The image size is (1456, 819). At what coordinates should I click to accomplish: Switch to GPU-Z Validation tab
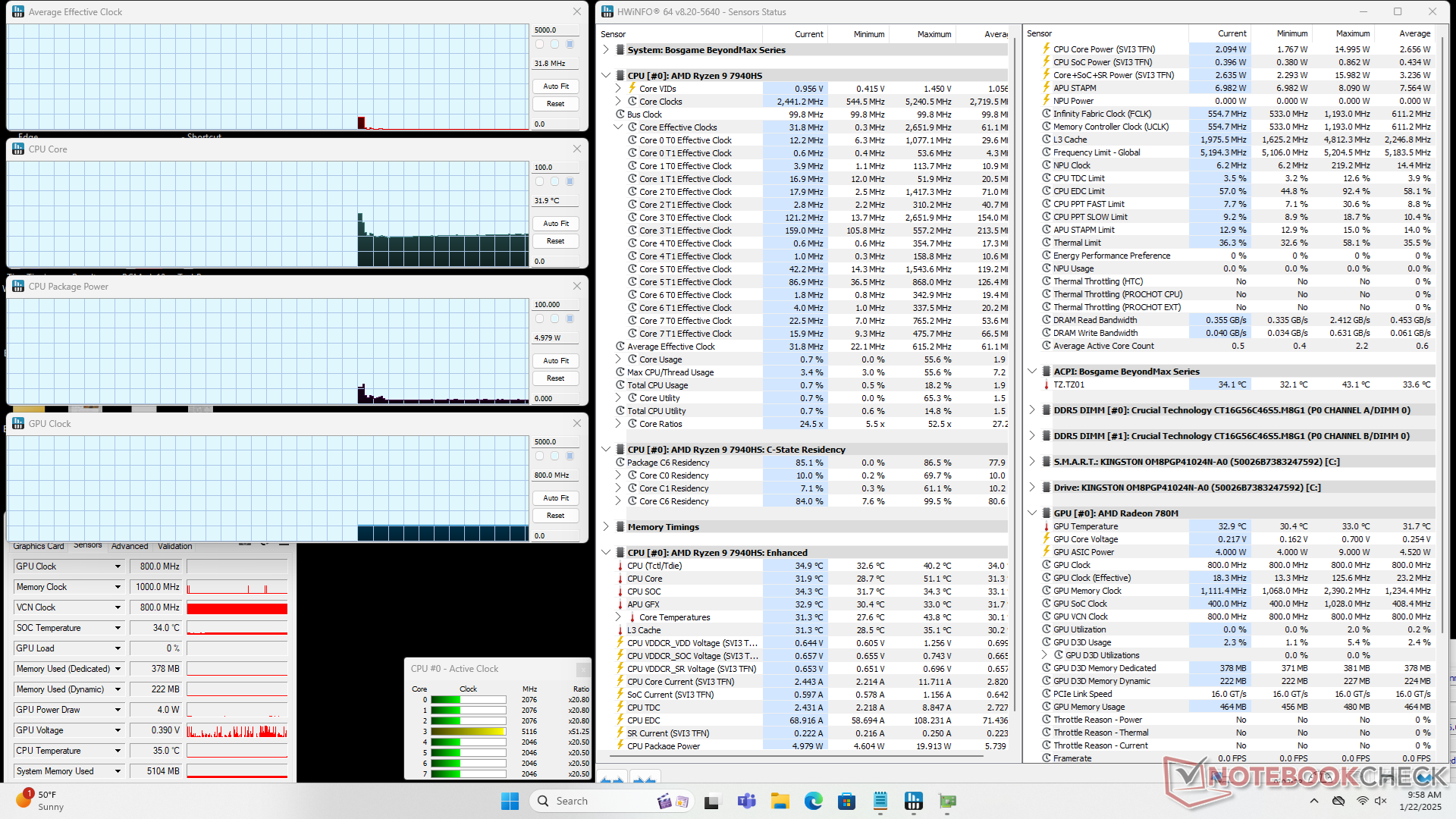coord(175,546)
